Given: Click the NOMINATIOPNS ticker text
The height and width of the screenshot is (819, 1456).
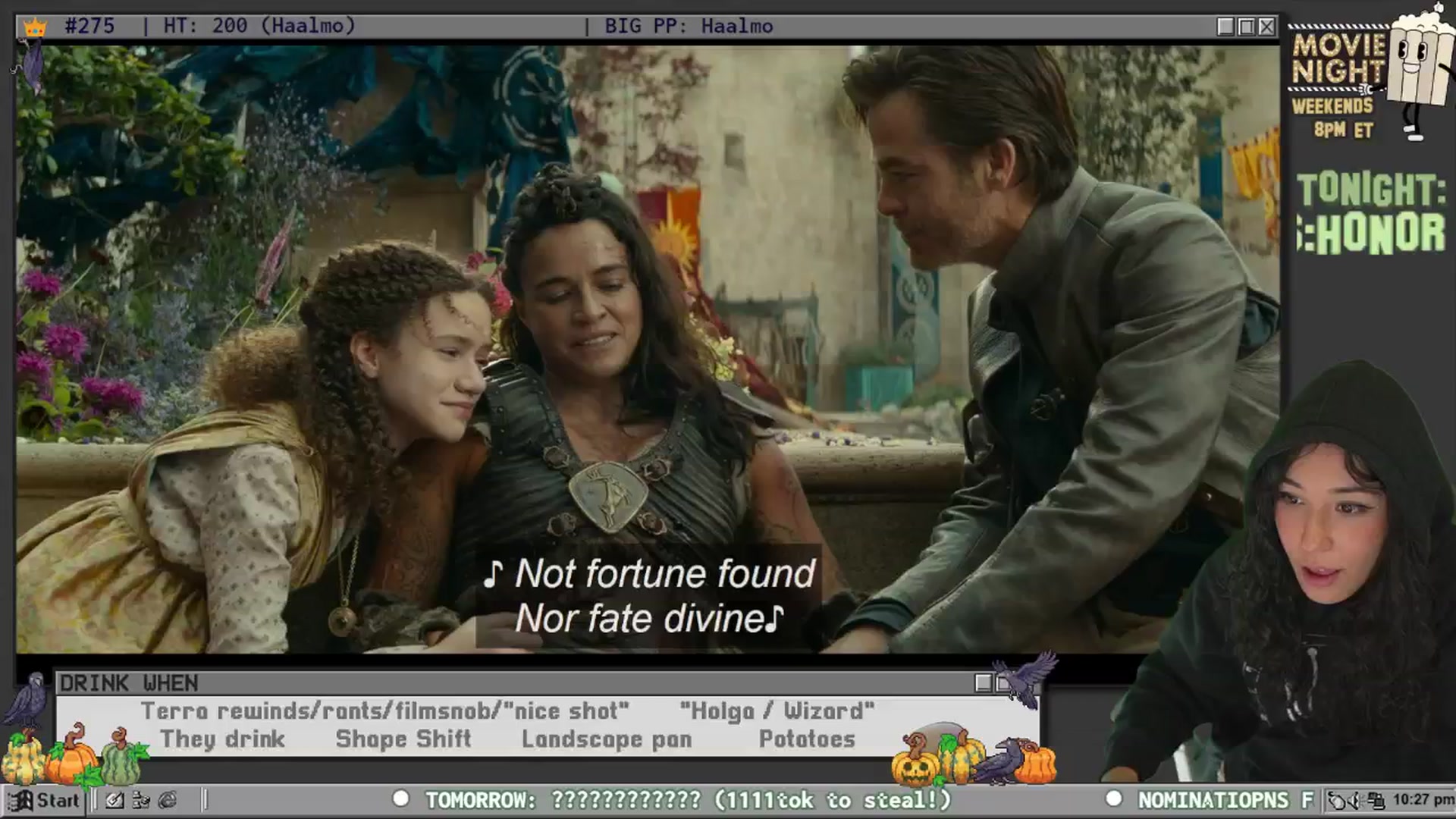Looking at the screenshot, I should [1213, 800].
